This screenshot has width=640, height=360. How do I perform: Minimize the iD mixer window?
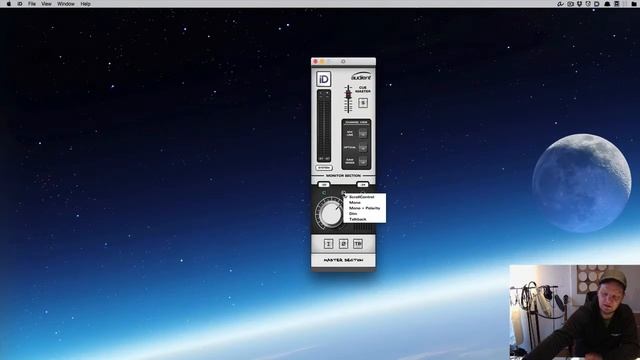322,62
